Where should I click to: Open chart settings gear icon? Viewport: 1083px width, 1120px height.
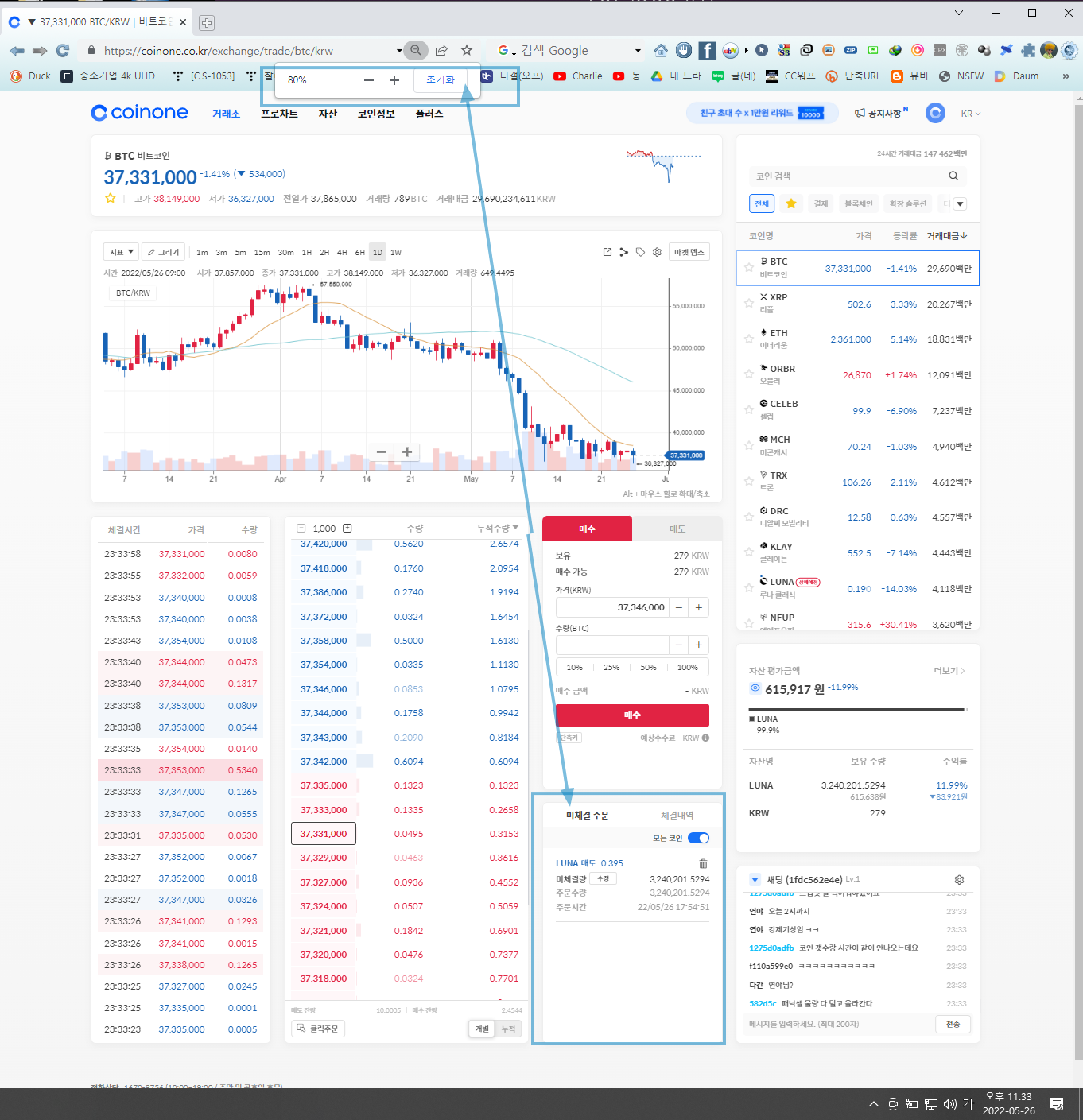657,252
